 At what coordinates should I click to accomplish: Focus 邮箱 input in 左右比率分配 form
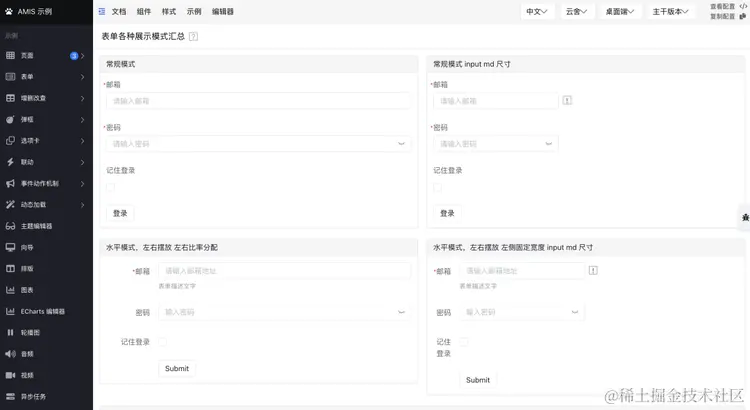point(285,271)
